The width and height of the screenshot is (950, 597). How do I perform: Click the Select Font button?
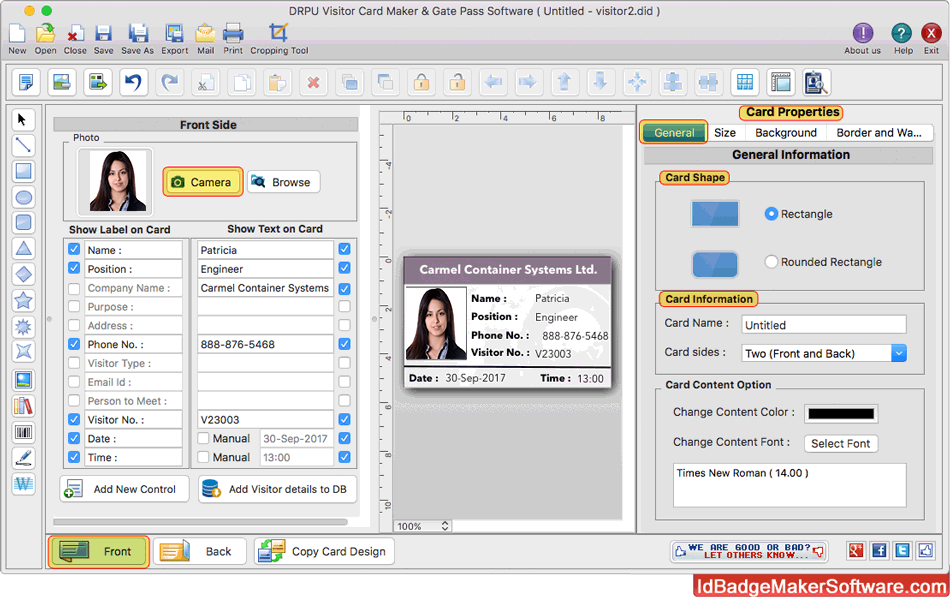[x=840, y=444]
